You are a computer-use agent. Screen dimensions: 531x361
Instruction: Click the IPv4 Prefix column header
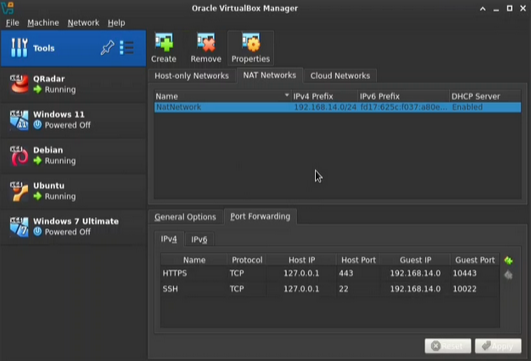pos(324,96)
